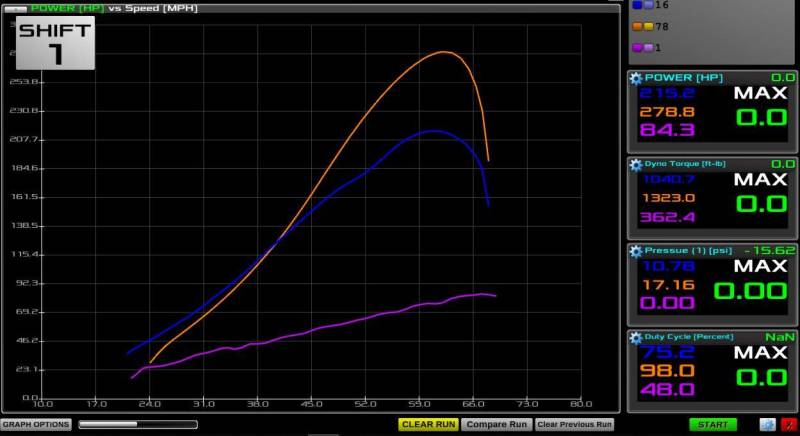800x436 pixels.
Task: Click the SHIFT 1 gear indicator
Action: pyautogui.click(x=56, y=45)
